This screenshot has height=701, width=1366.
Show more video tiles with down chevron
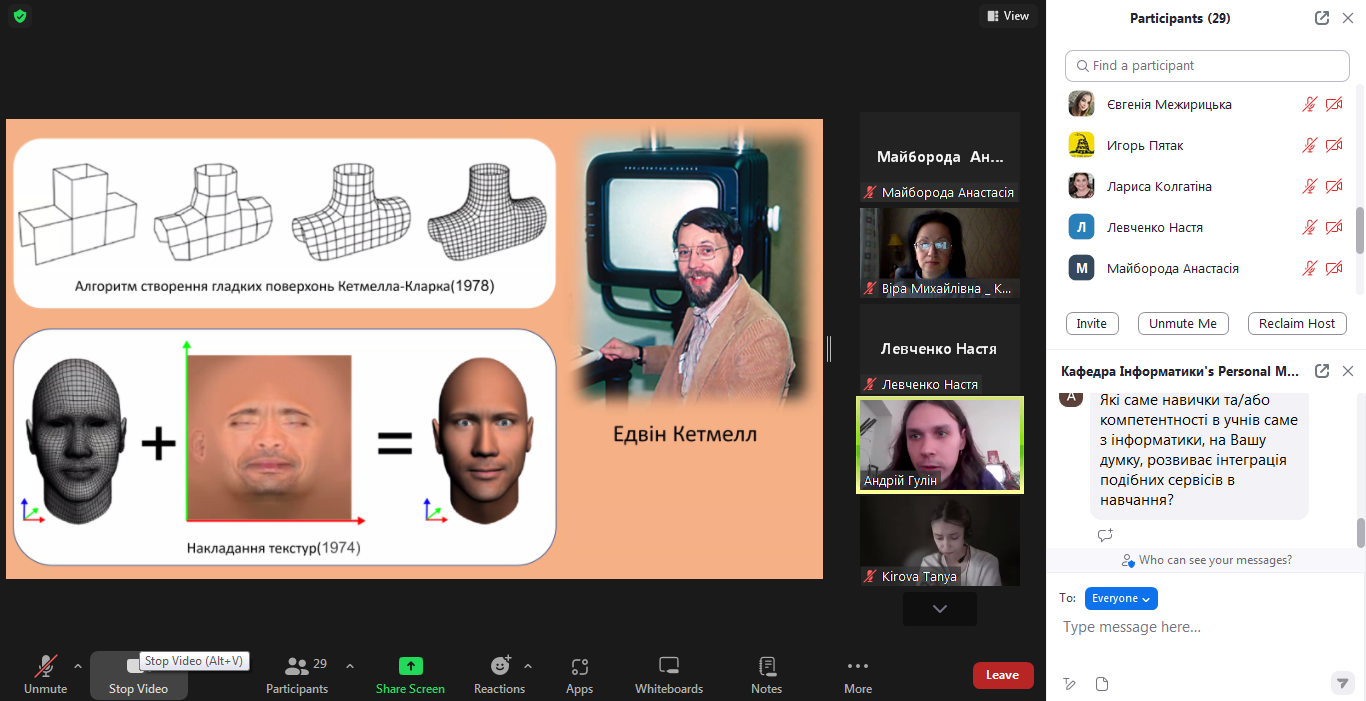coord(940,608)
